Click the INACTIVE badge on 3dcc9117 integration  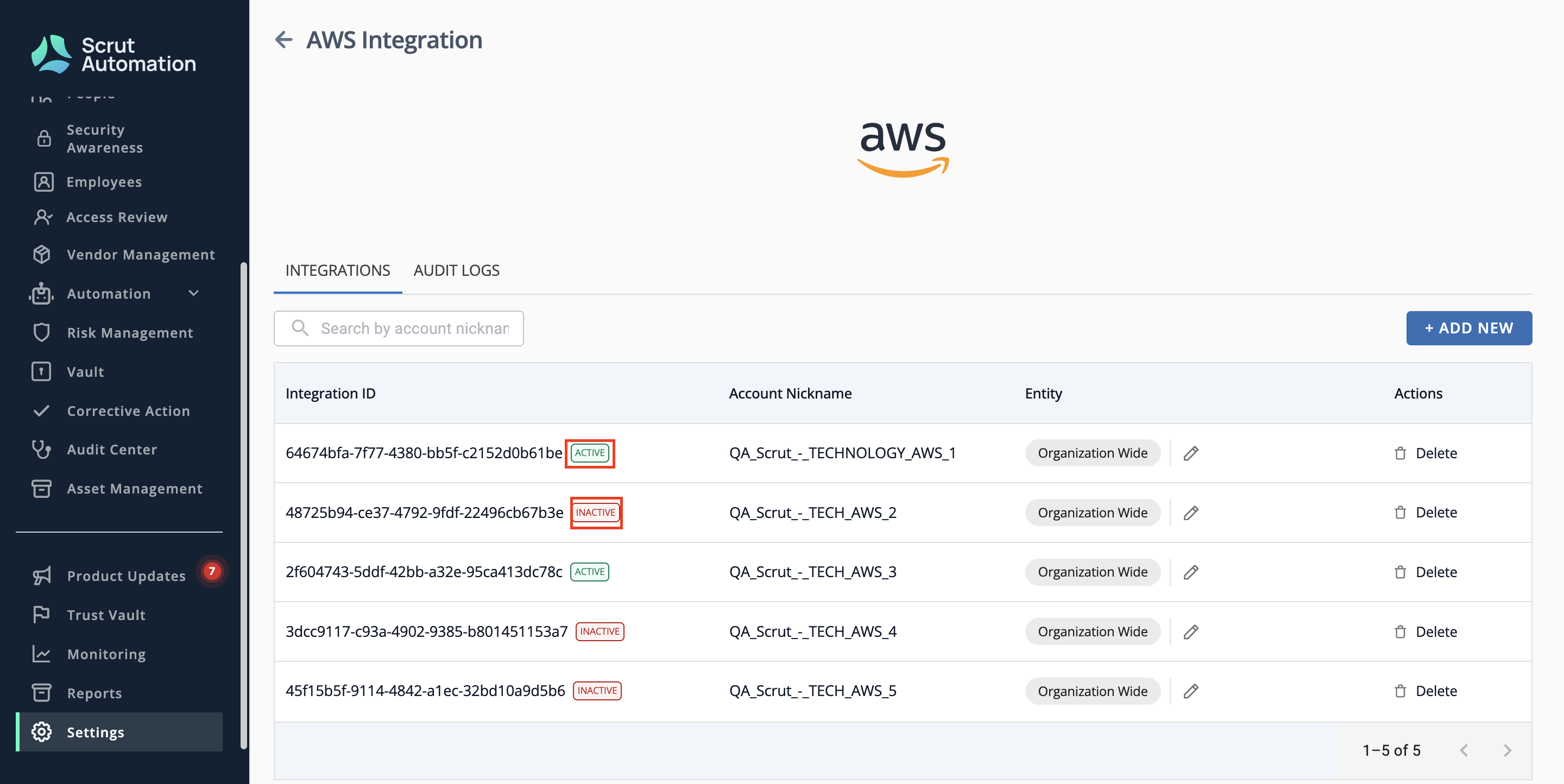click(599, 631)
